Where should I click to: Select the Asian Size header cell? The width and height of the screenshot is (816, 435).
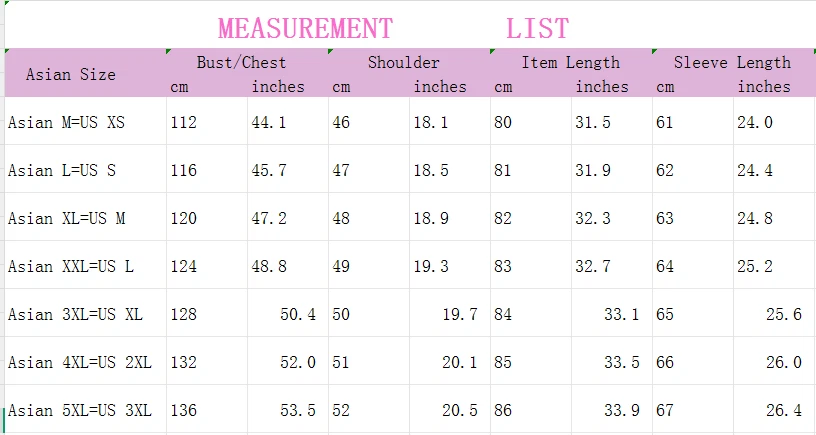pyautogui.click(x=71, y=74)
